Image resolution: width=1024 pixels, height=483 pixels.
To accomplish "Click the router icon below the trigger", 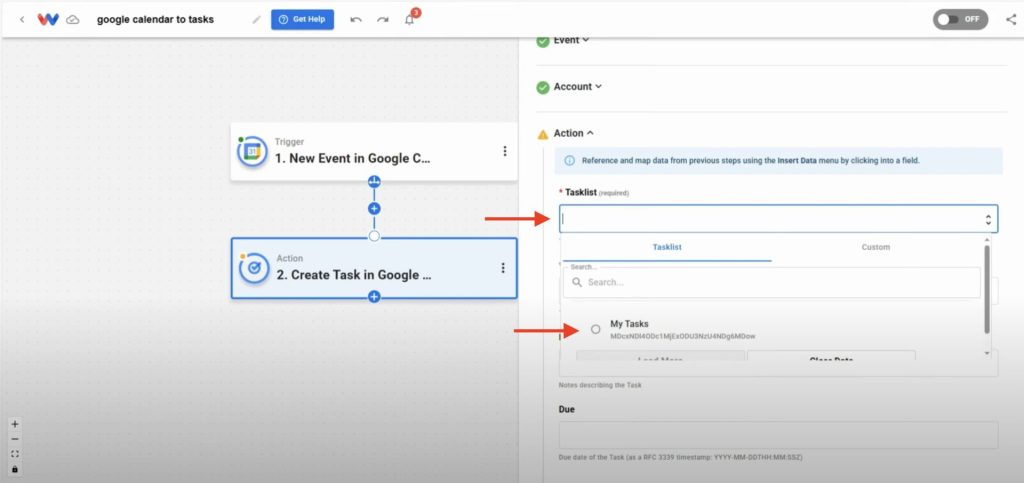I will tap(374, 181).
